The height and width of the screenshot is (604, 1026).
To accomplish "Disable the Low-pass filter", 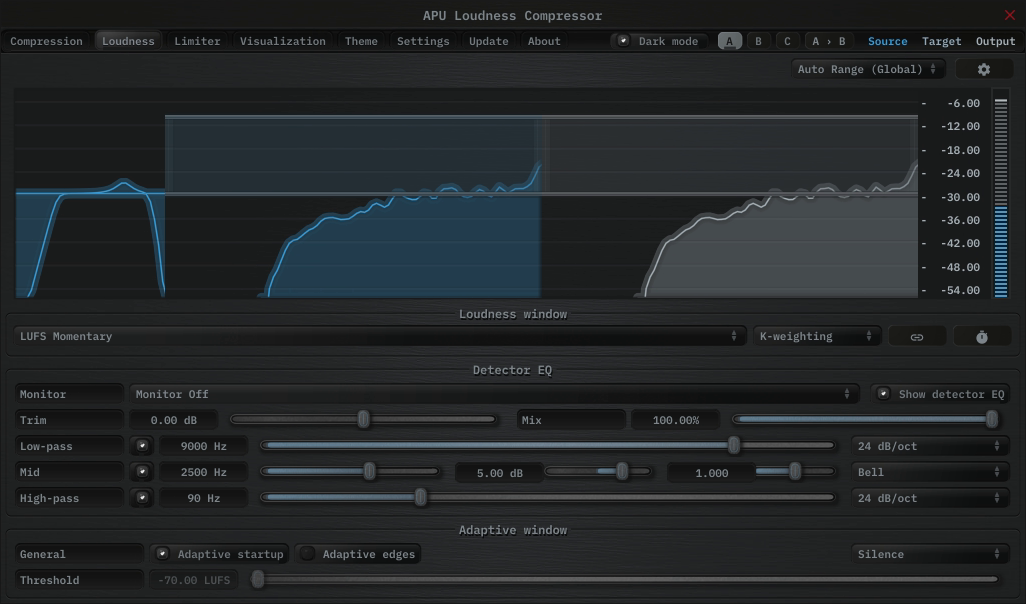I will [x=142, y=445].
